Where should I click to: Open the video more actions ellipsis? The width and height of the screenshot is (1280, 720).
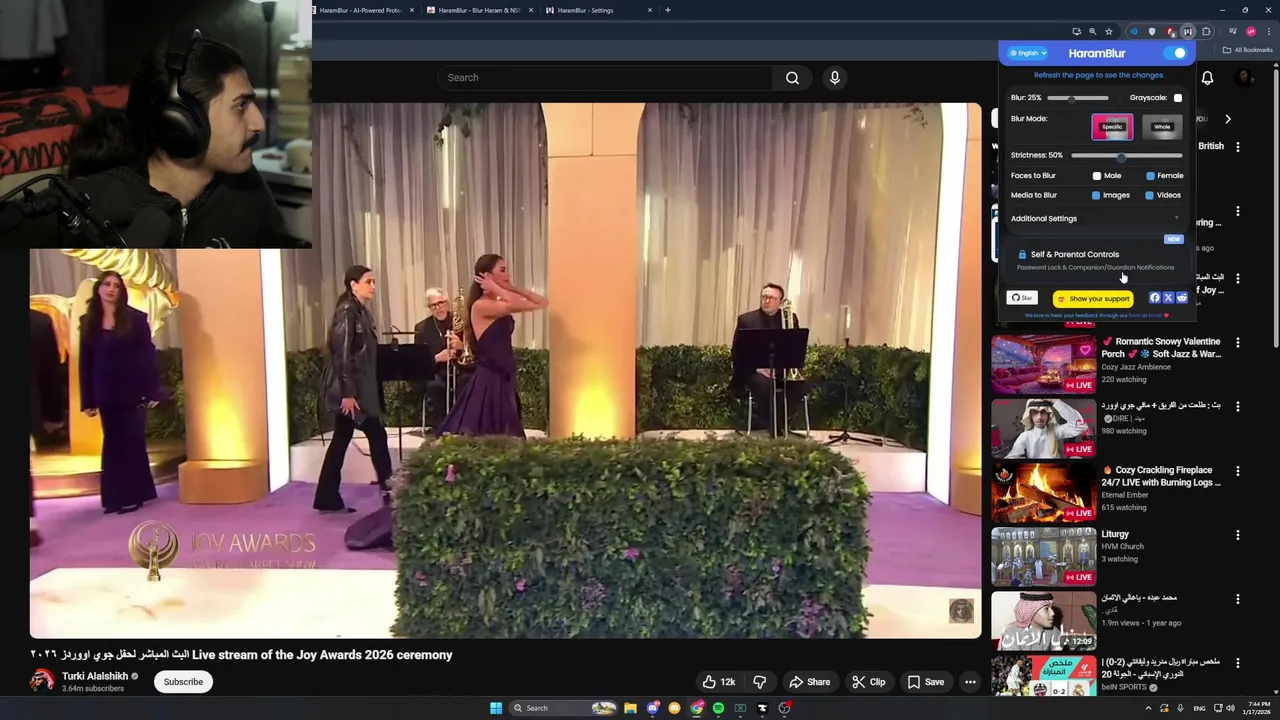point(970,682)
